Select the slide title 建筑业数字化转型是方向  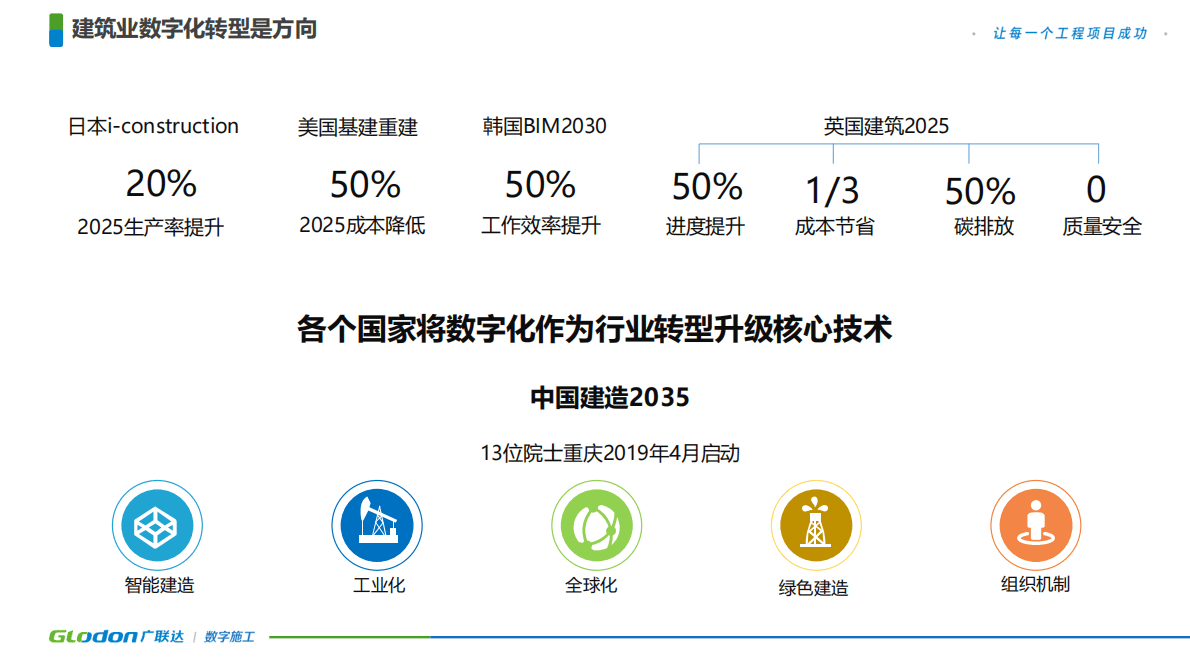pyautogui.click(x=194, y=29)
